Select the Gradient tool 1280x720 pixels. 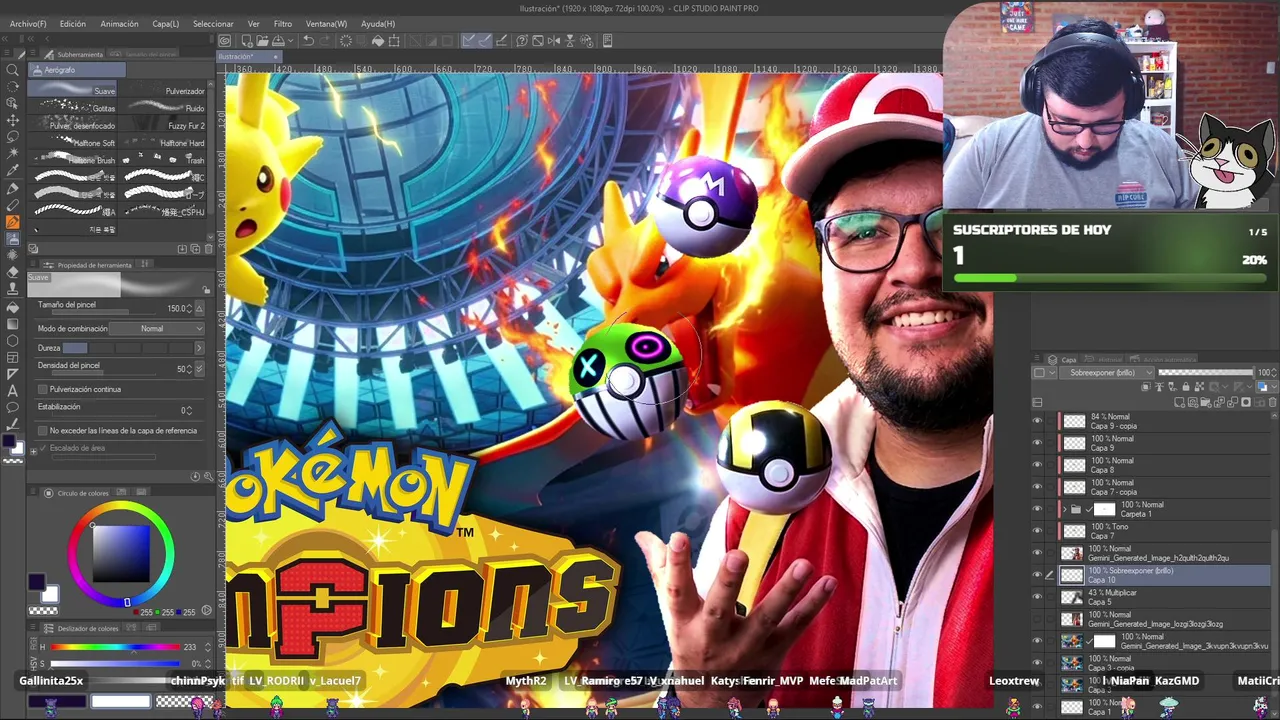pyautogui.click(x=11, y=324)
